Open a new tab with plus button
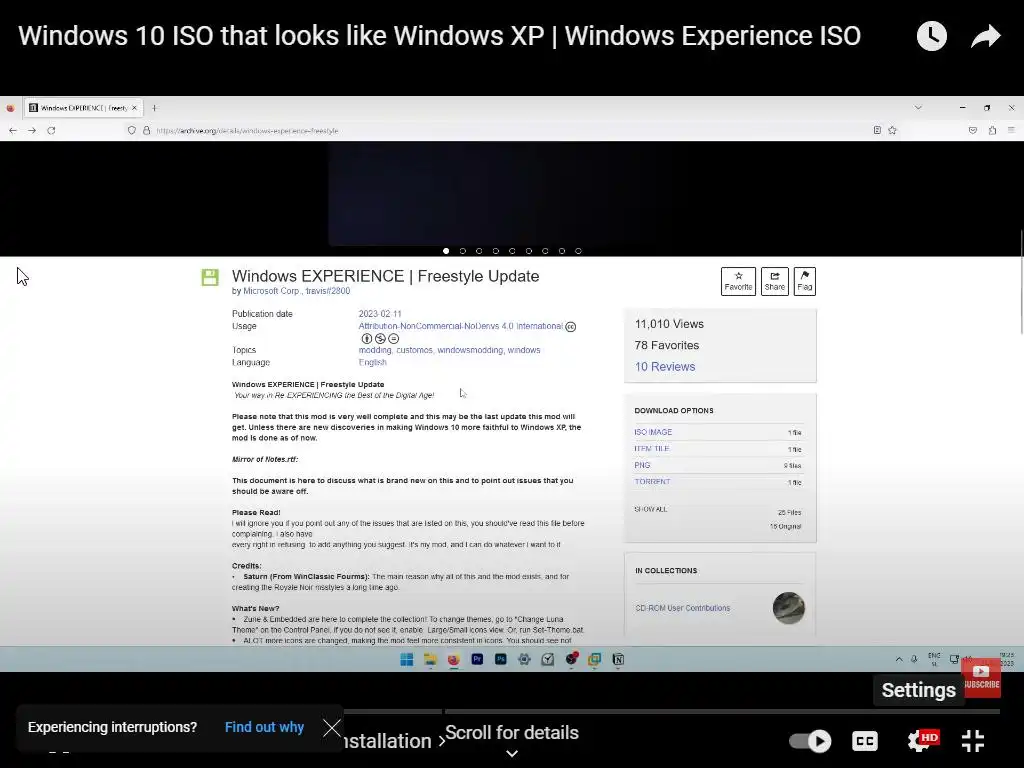 (x=155, y=108)
